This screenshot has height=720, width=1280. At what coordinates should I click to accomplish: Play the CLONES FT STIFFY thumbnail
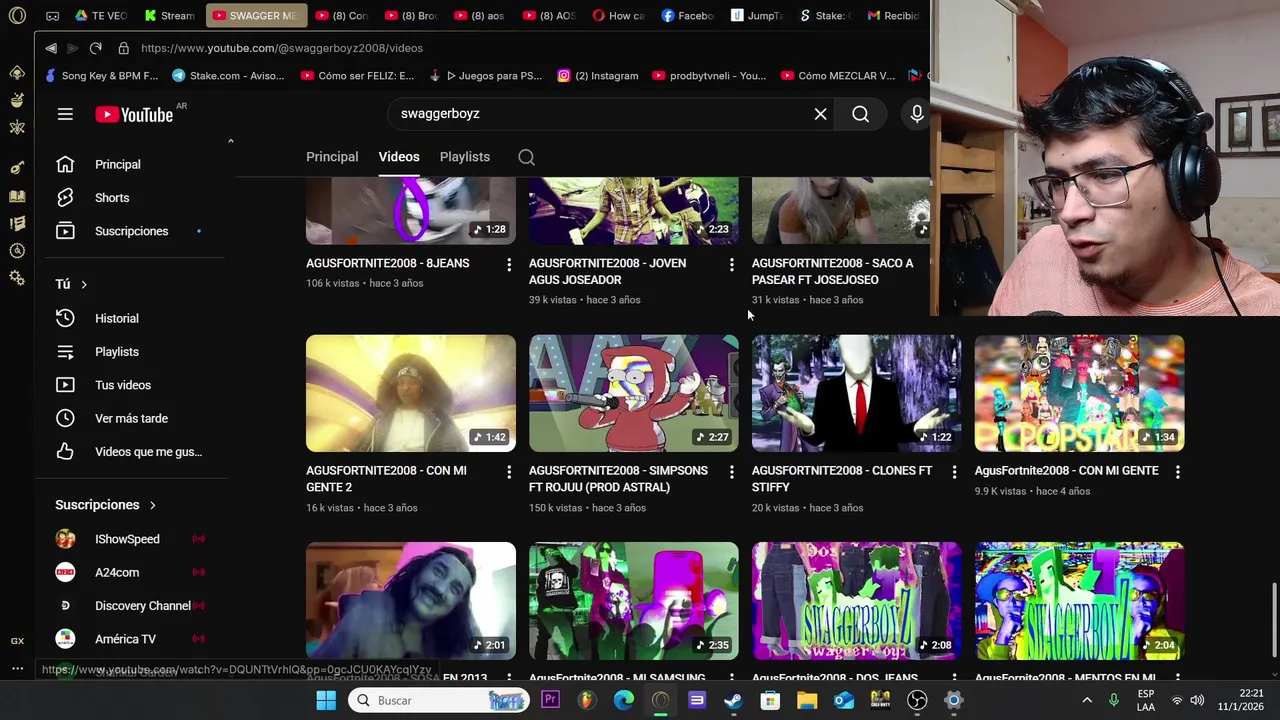pos(857,393)
